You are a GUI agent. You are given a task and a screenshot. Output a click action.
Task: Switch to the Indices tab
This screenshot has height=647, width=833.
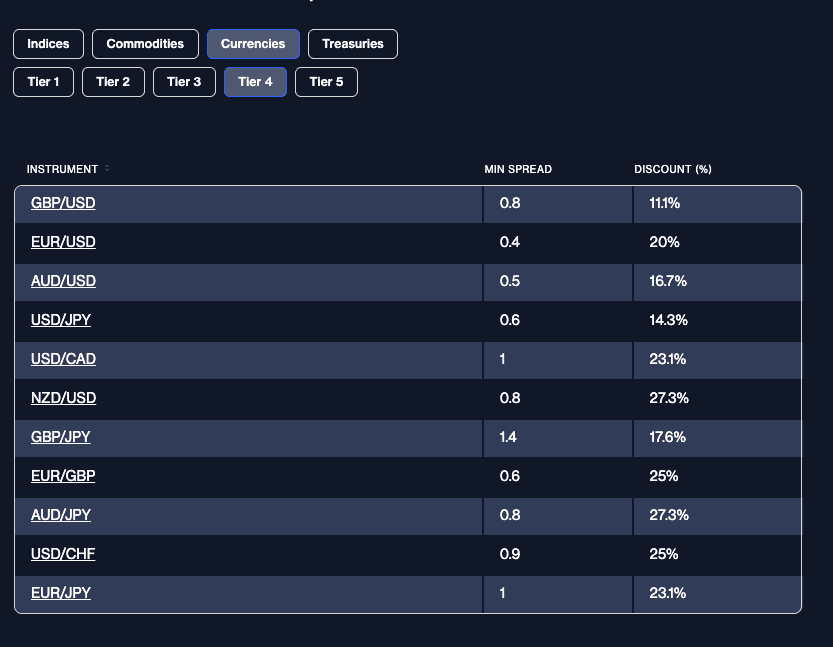click(x=48, y=44)
